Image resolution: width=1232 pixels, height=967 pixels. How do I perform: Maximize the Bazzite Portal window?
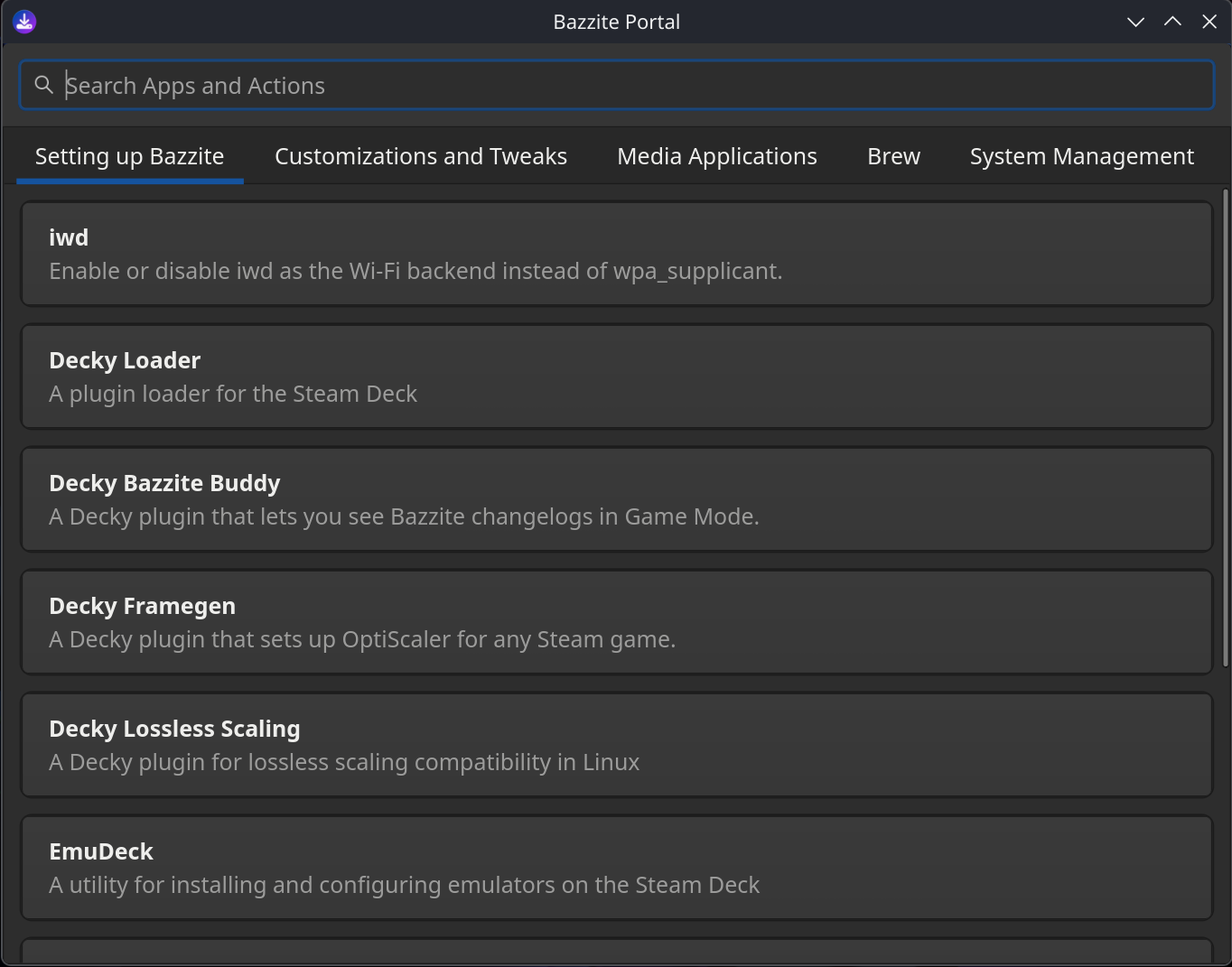(x=1172, y=22)
